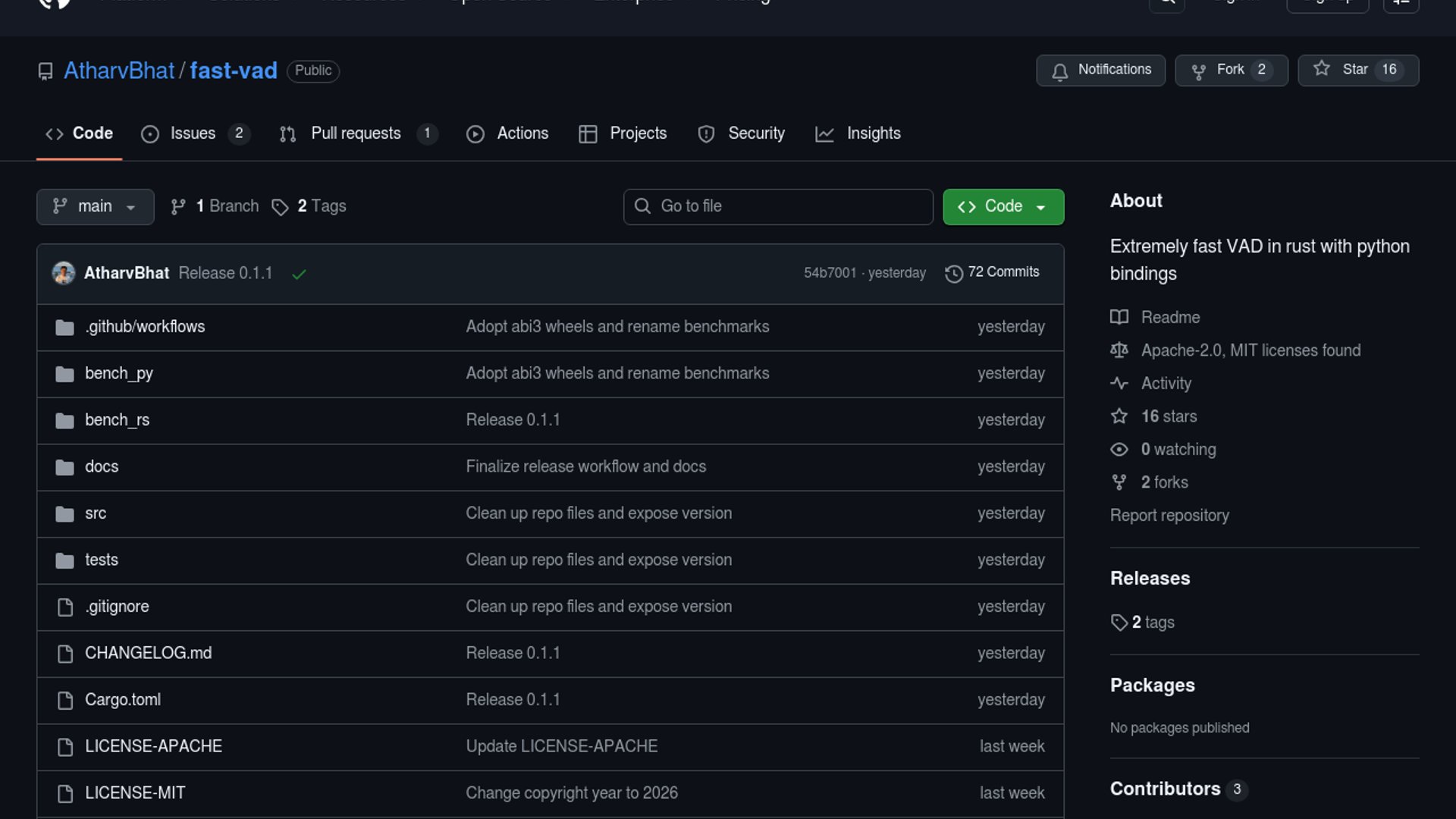The height and width of the screenshot is (819, 1456).
Task: Click the commit history clock icon
Action: pyautogui.click(x=953, y=273)
